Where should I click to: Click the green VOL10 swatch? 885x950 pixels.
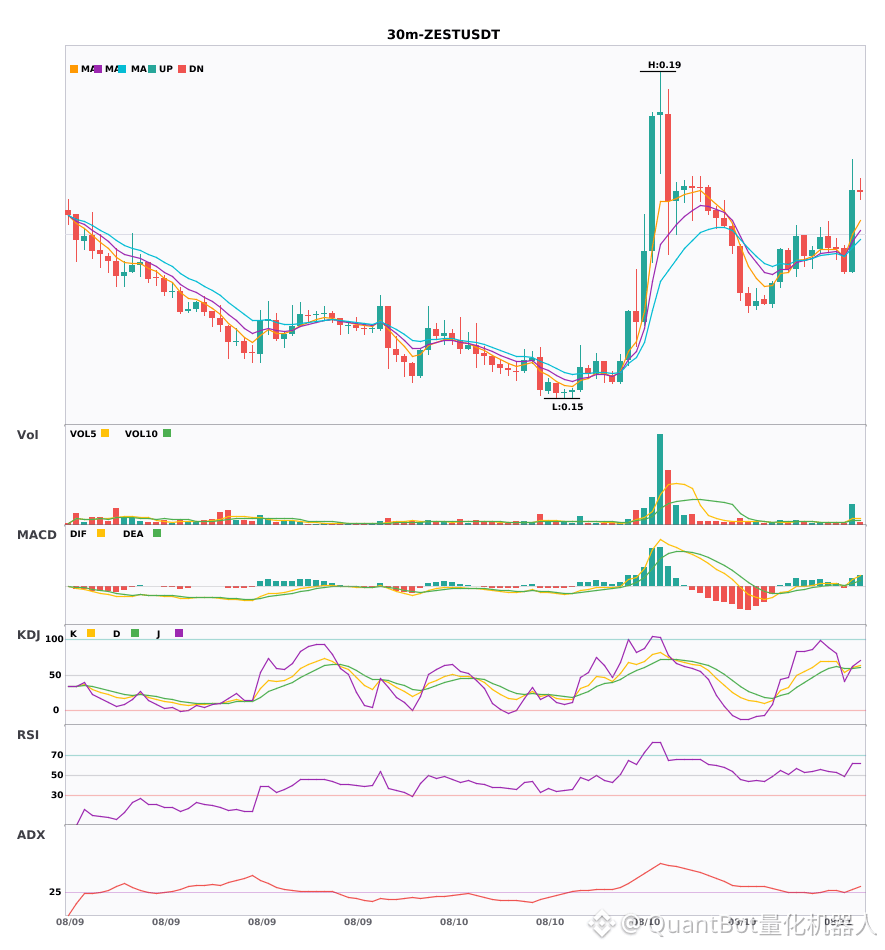click(x=167, y=433)
